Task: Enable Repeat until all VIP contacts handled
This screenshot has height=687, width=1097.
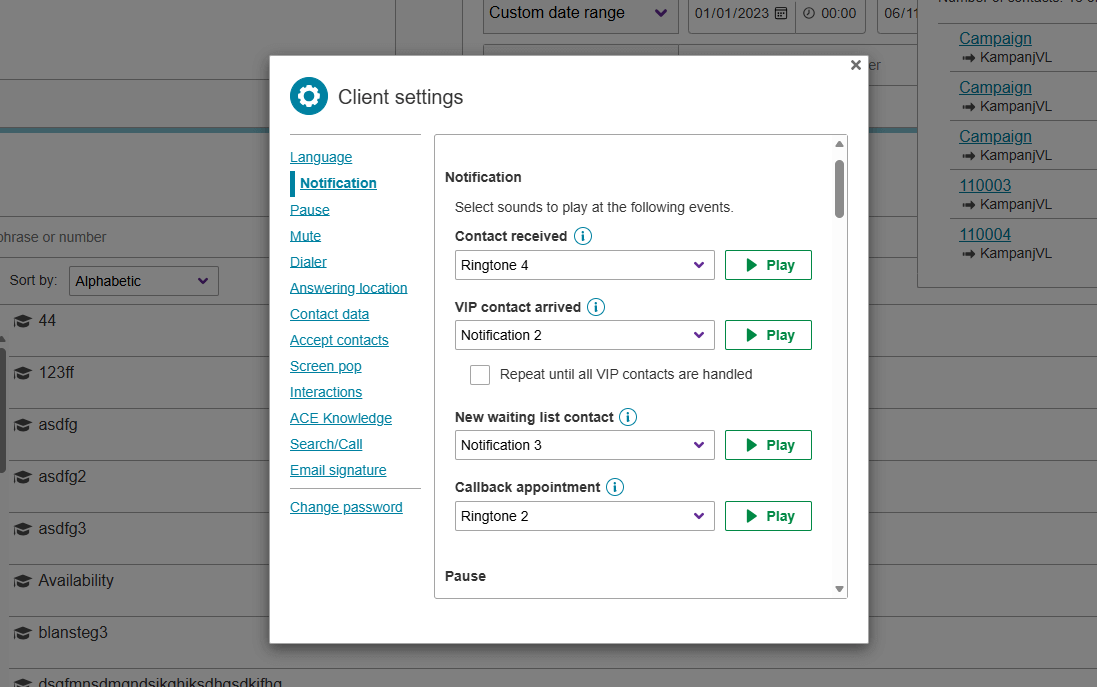Action: 480,375
